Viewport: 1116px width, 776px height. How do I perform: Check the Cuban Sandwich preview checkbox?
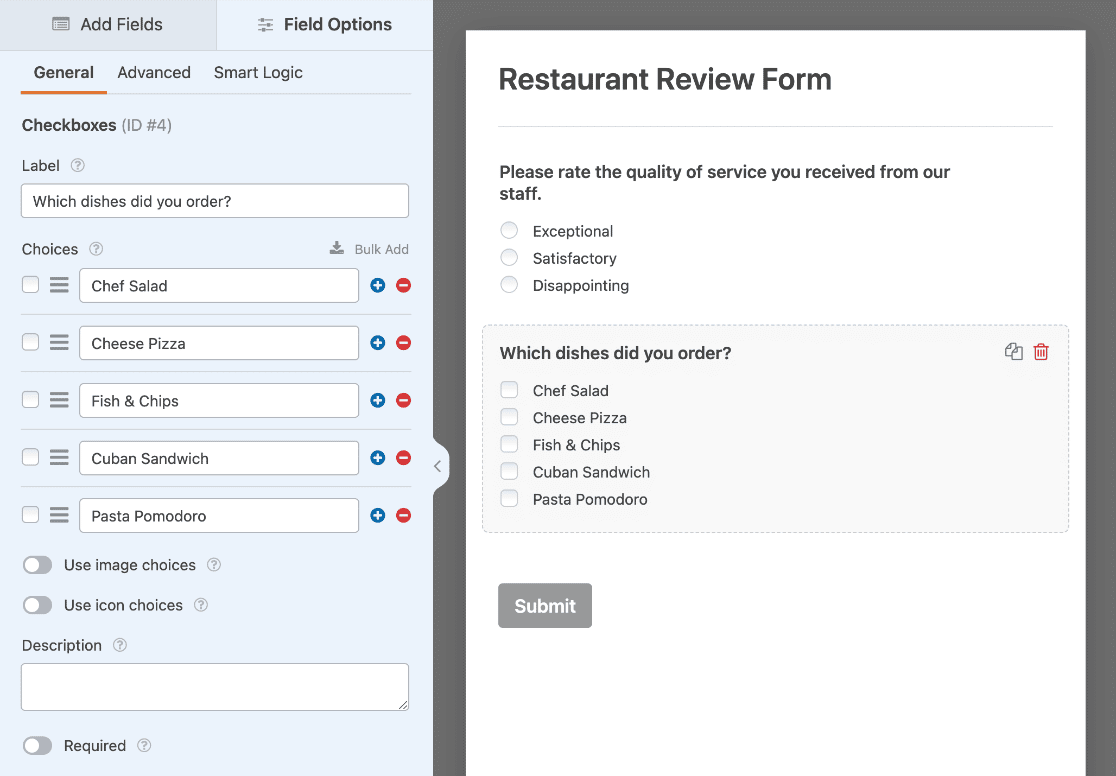tap(509, 471)
